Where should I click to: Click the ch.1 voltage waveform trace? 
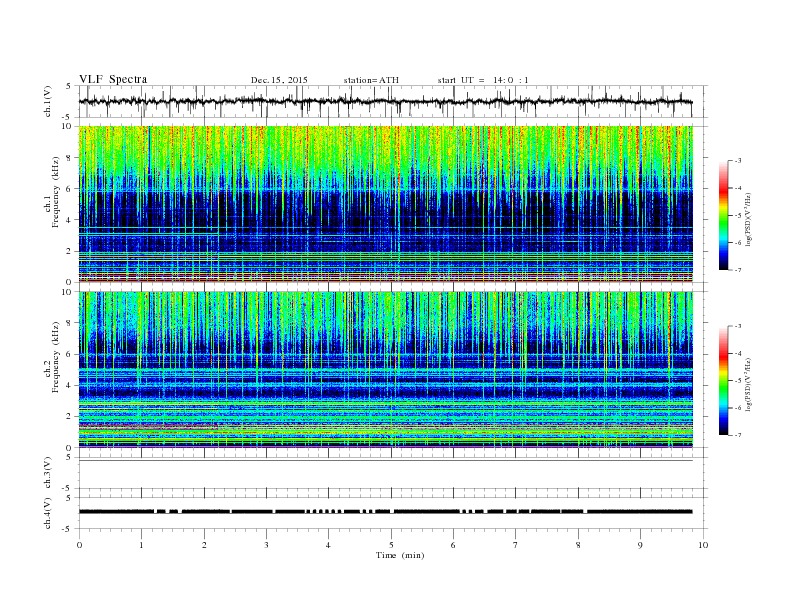pos(385,101)
